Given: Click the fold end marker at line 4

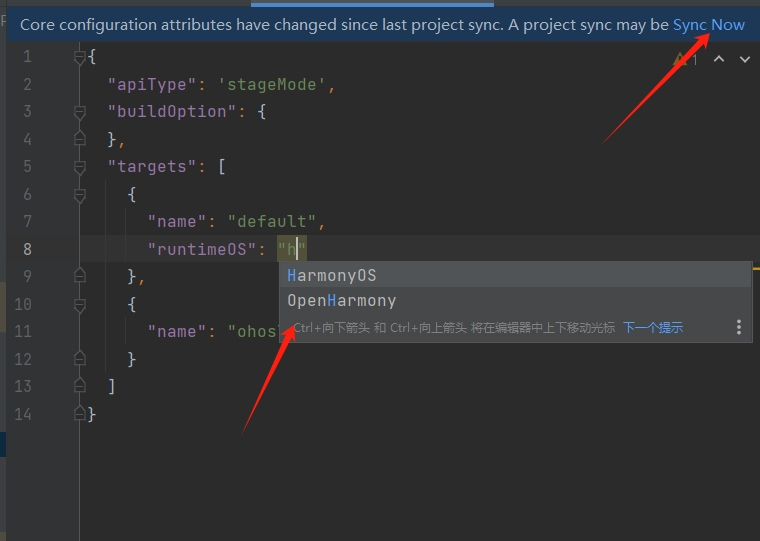Looking at the screenshot, I should pos(80,139).
